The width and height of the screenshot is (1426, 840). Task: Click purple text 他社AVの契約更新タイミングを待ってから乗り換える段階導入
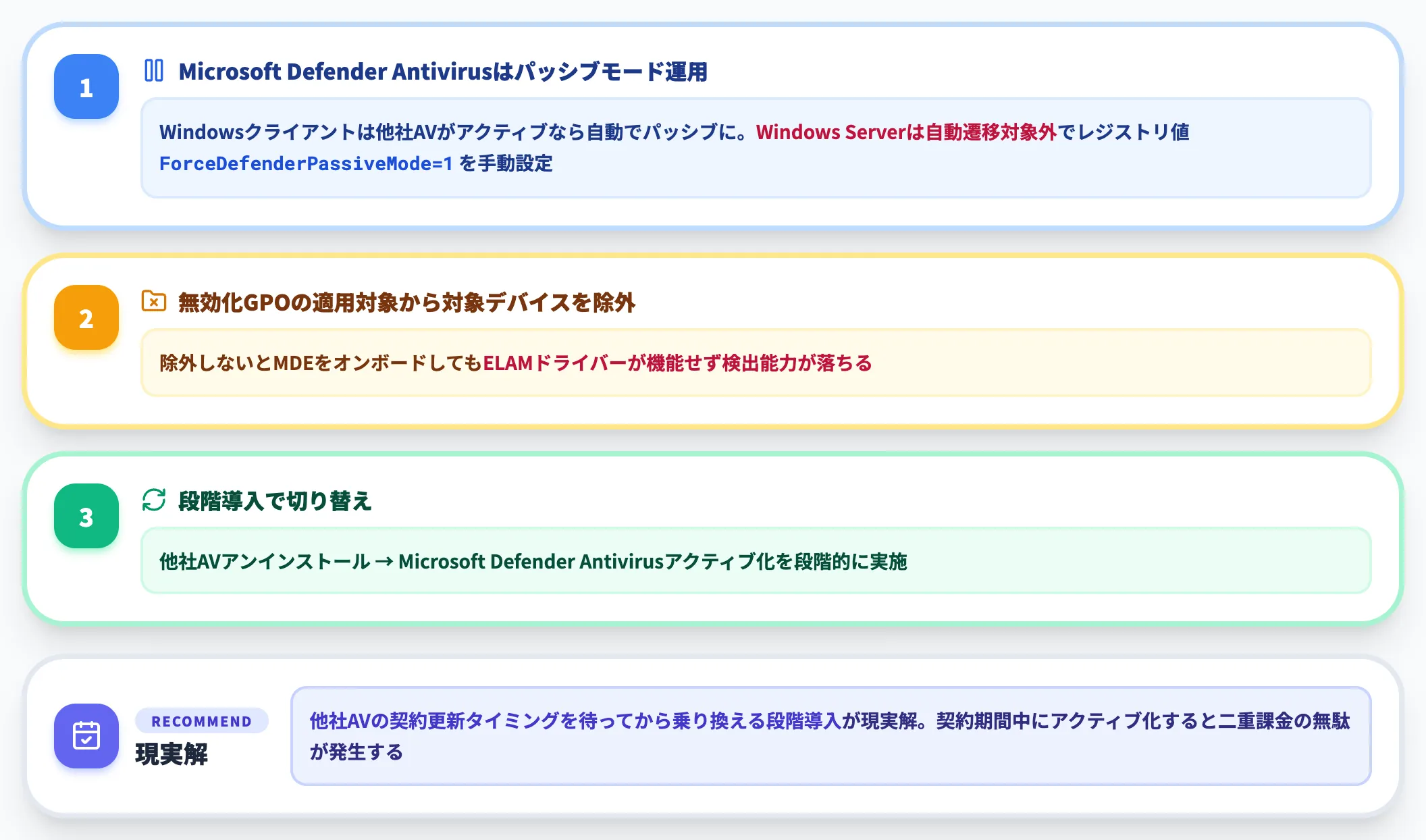point(575,720)
